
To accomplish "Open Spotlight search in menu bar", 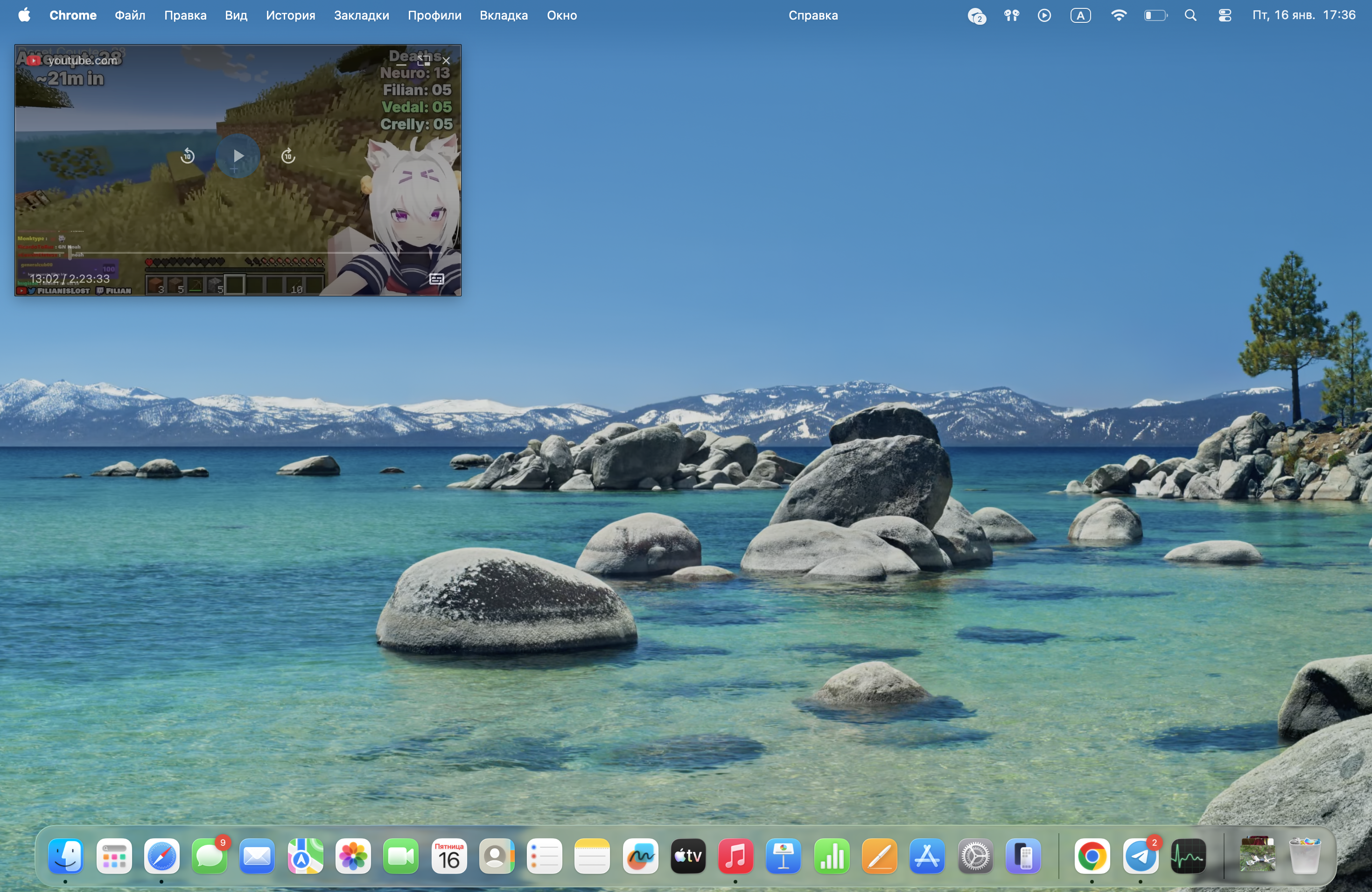I will point(1190,15).
